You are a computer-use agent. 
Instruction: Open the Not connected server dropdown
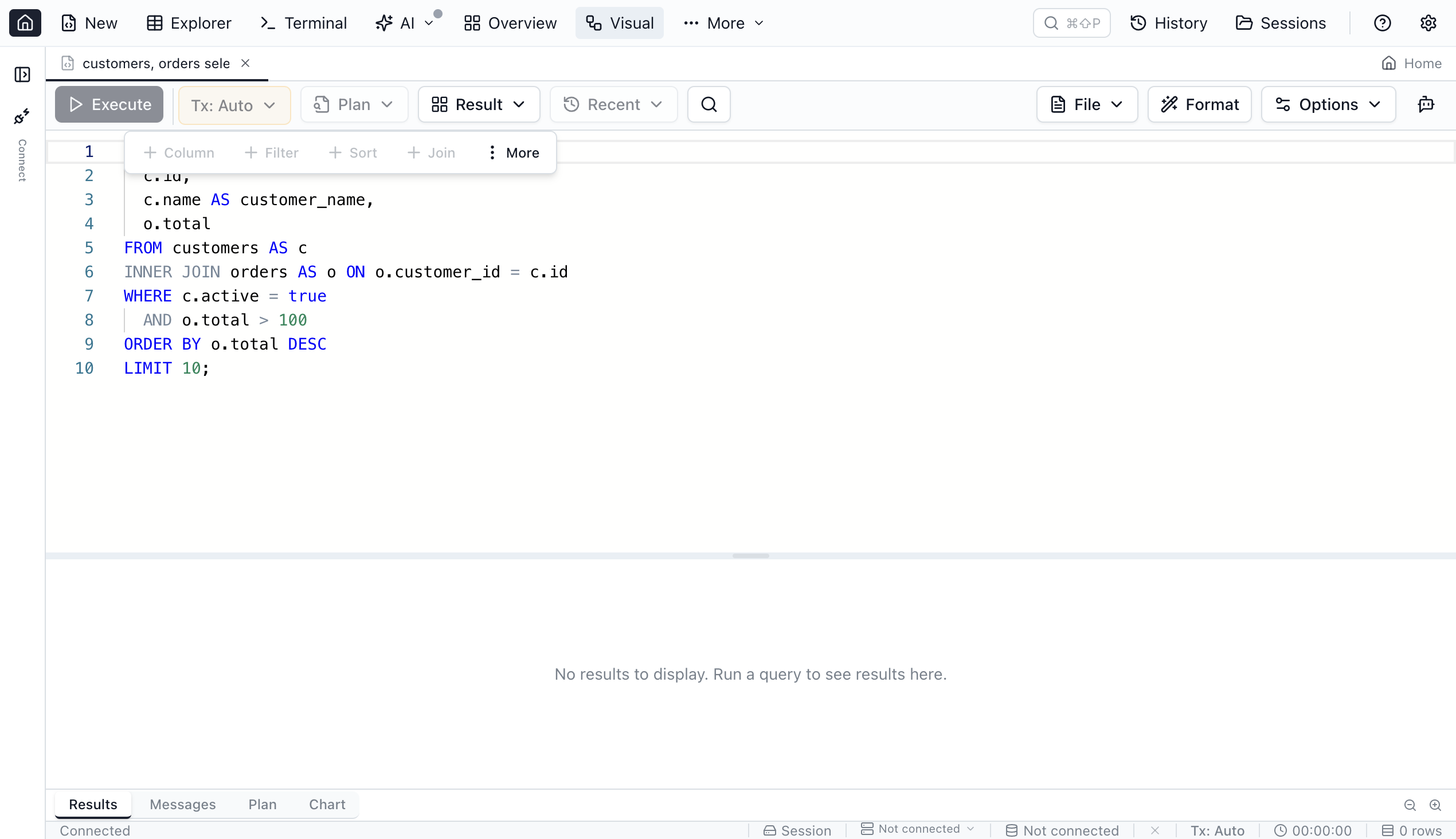pos(918,829)
